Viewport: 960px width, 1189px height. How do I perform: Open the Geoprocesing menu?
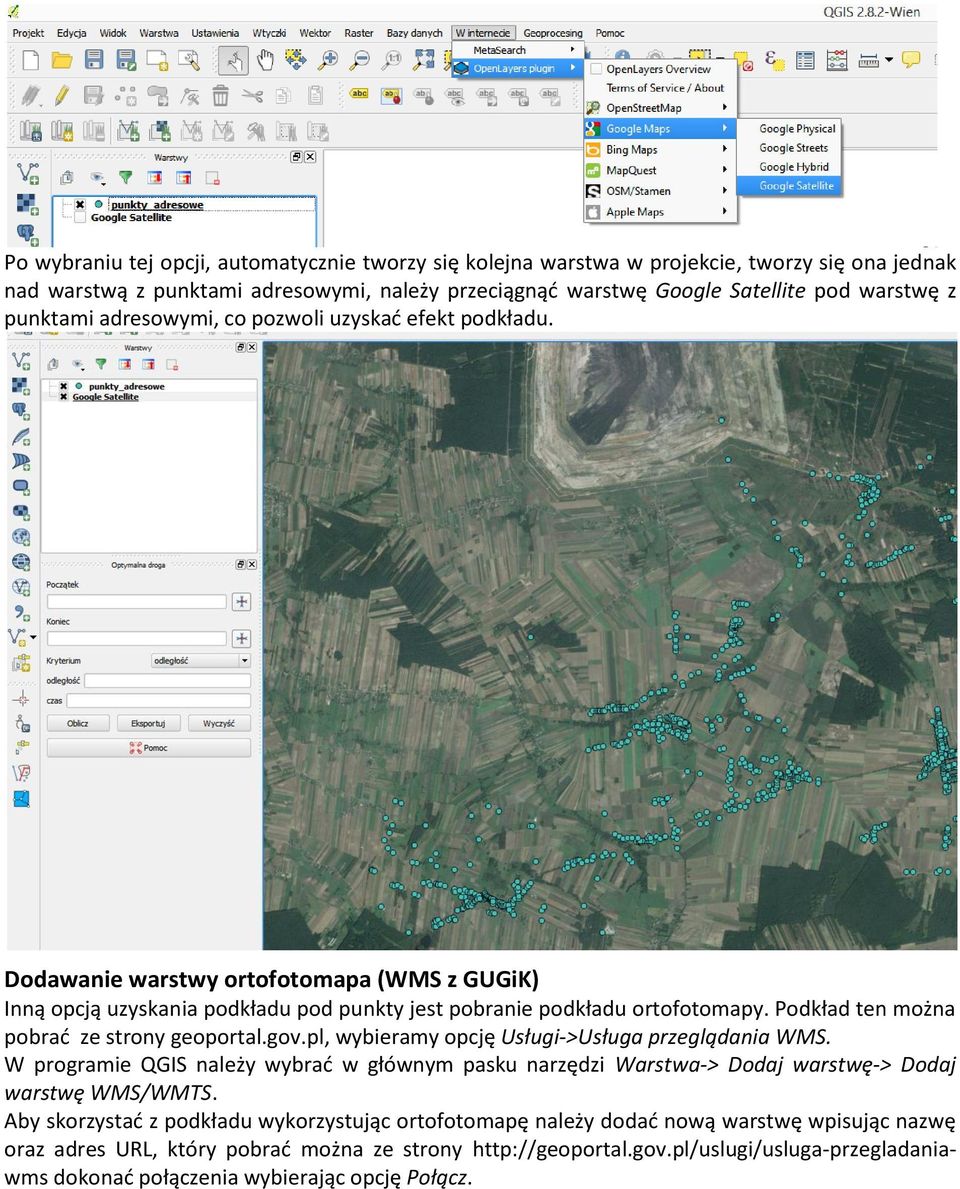(553, 33)
